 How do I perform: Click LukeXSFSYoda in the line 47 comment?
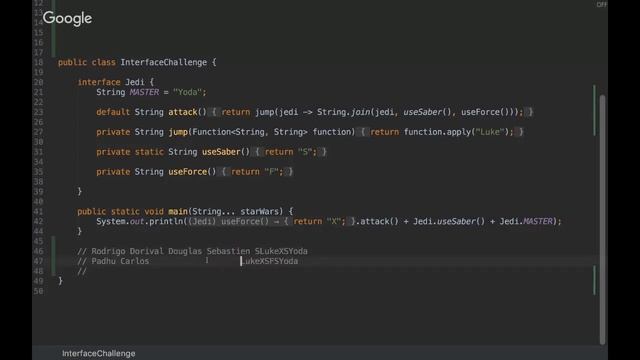[270, 261]
